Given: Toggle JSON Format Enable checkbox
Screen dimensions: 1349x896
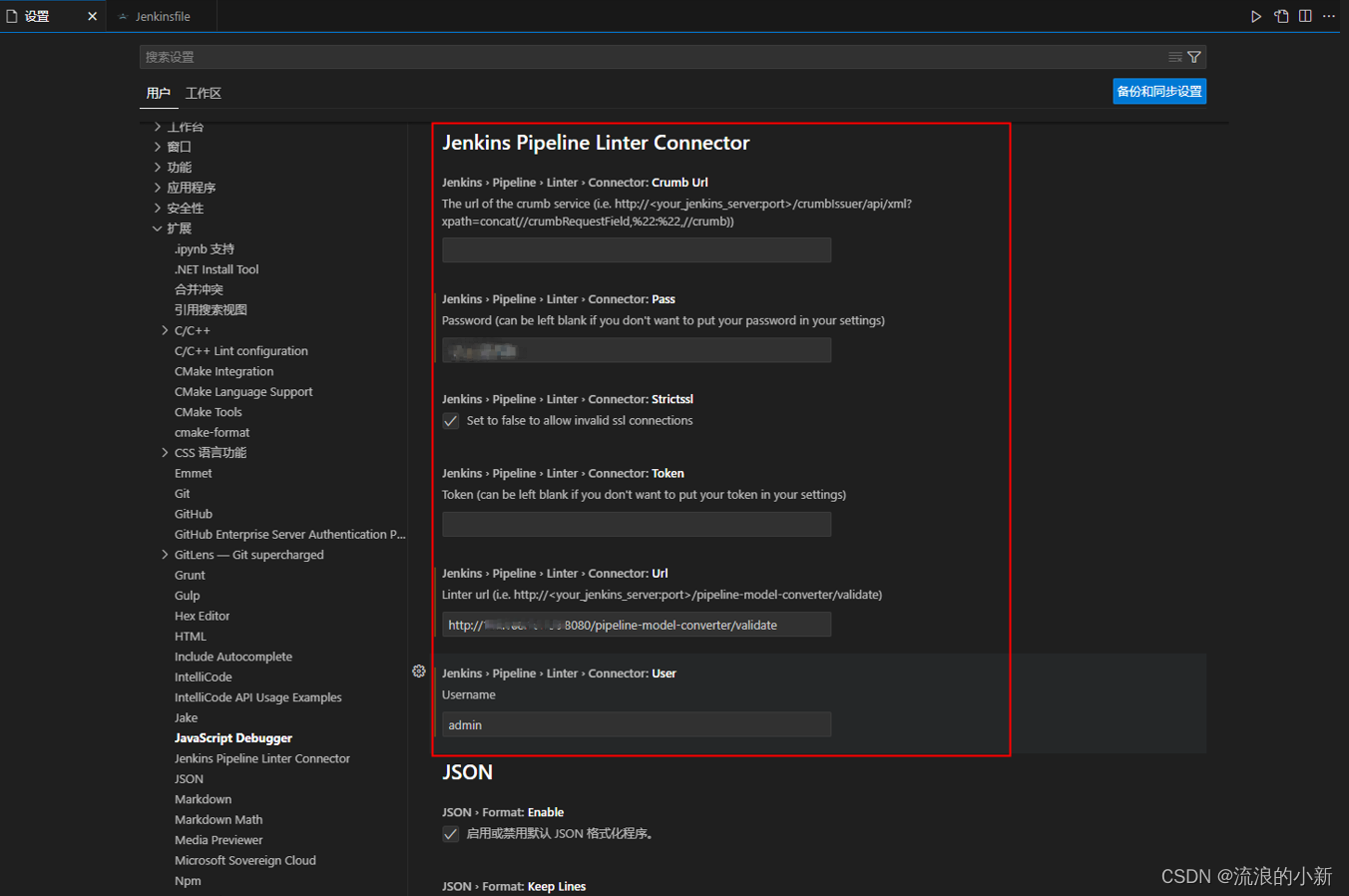Looking at the screenshot, I should click(451, 834).
